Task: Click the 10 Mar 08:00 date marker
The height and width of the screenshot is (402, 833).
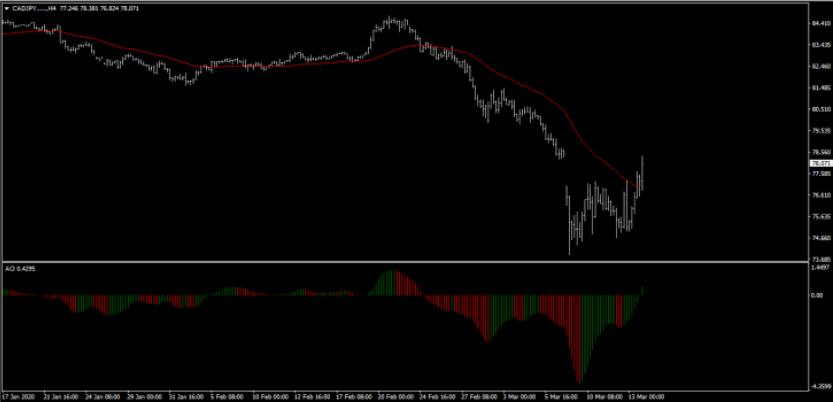Action: pos(605,395)
